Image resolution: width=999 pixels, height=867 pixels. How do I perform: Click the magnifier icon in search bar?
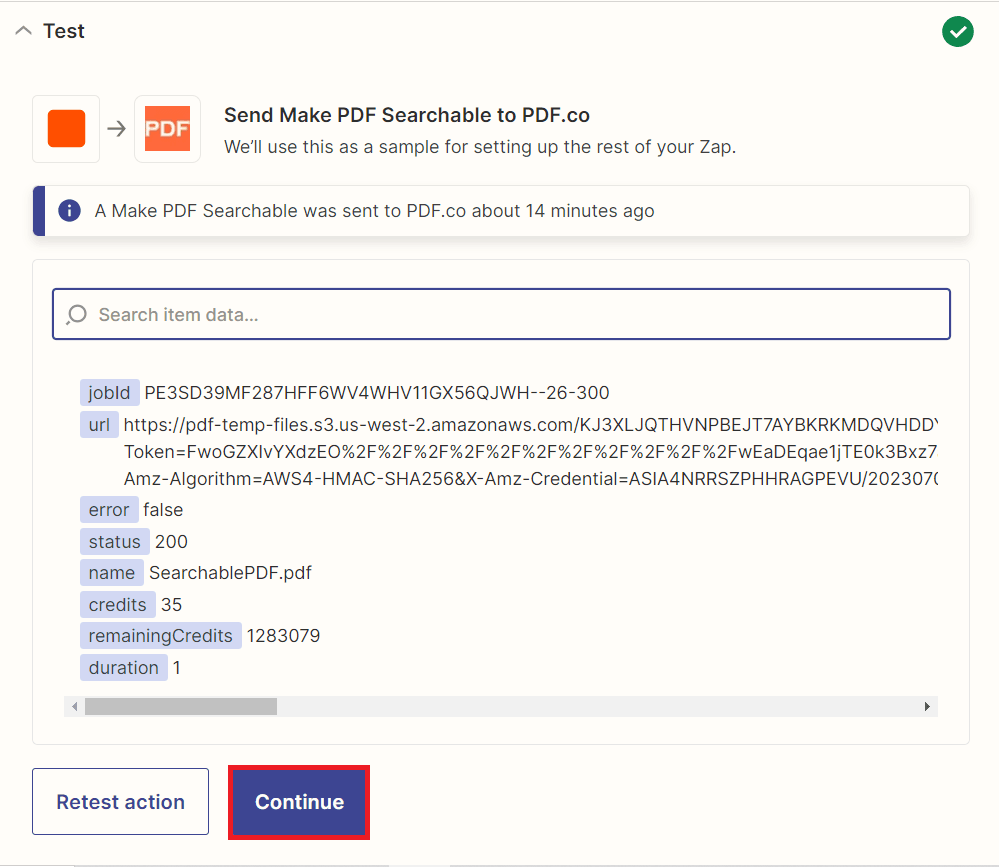pyautogui.click(x=76, y=314)
